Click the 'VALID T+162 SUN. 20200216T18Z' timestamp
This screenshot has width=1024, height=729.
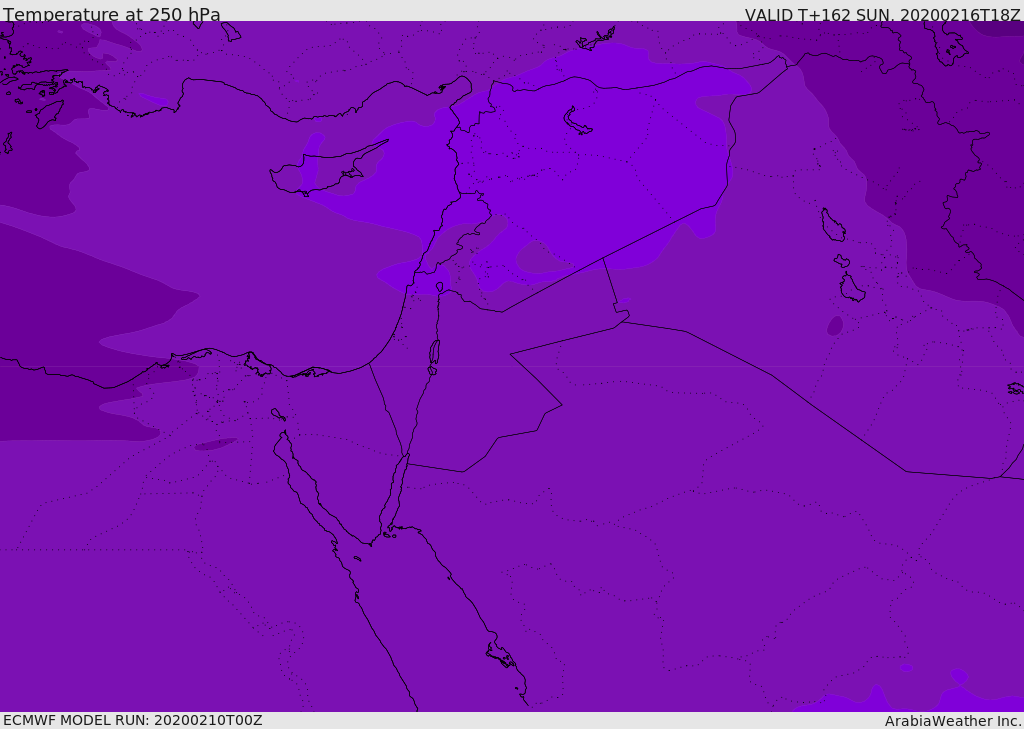tap(882, 15)
